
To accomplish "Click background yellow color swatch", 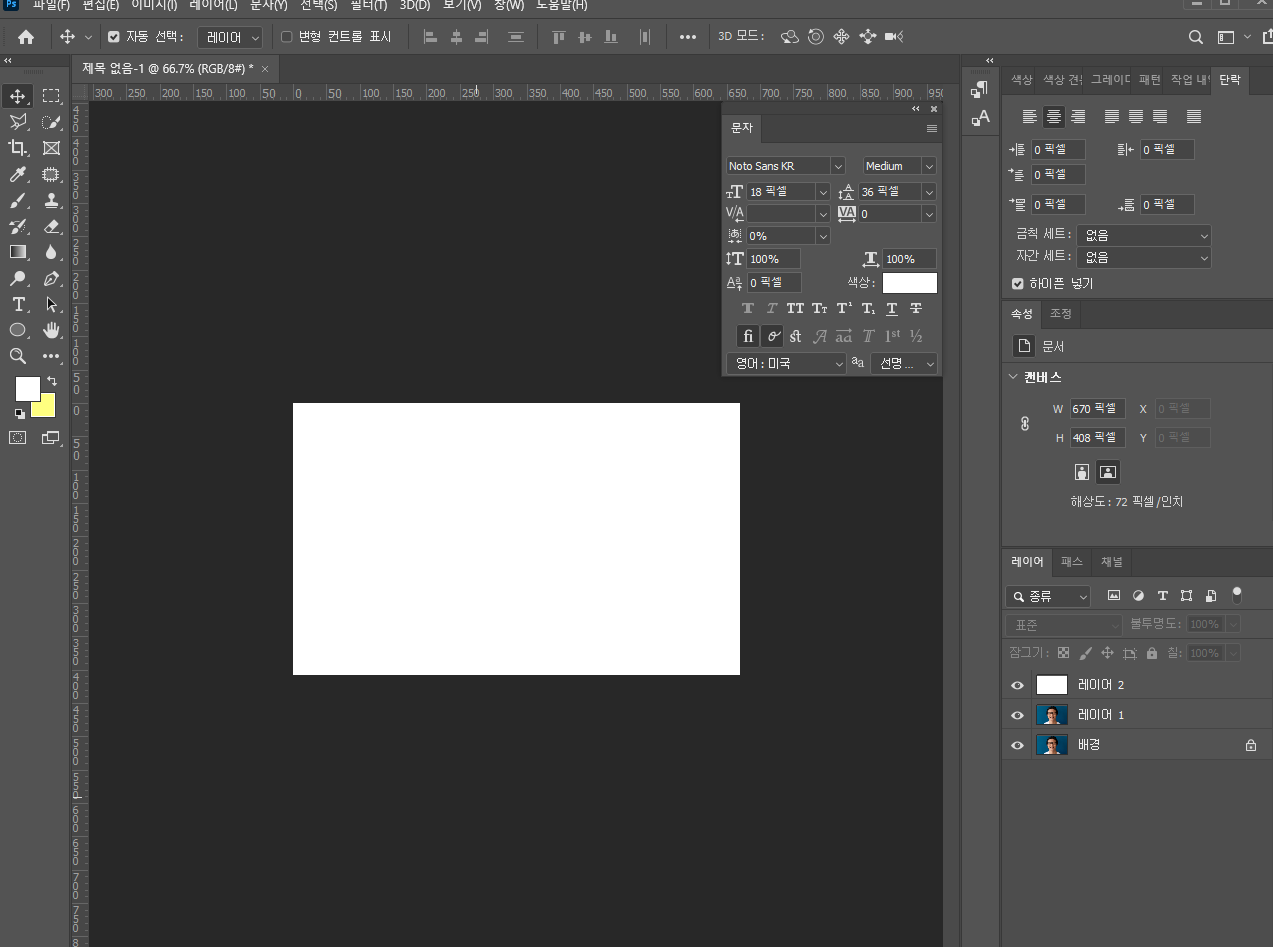I will (x=47, y=410).
